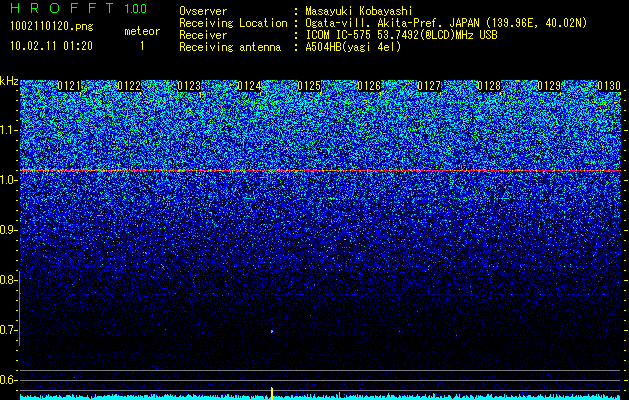Click the 0124 time marker label
The width and height of the screenshot is (629, 400).
[249, 86]
